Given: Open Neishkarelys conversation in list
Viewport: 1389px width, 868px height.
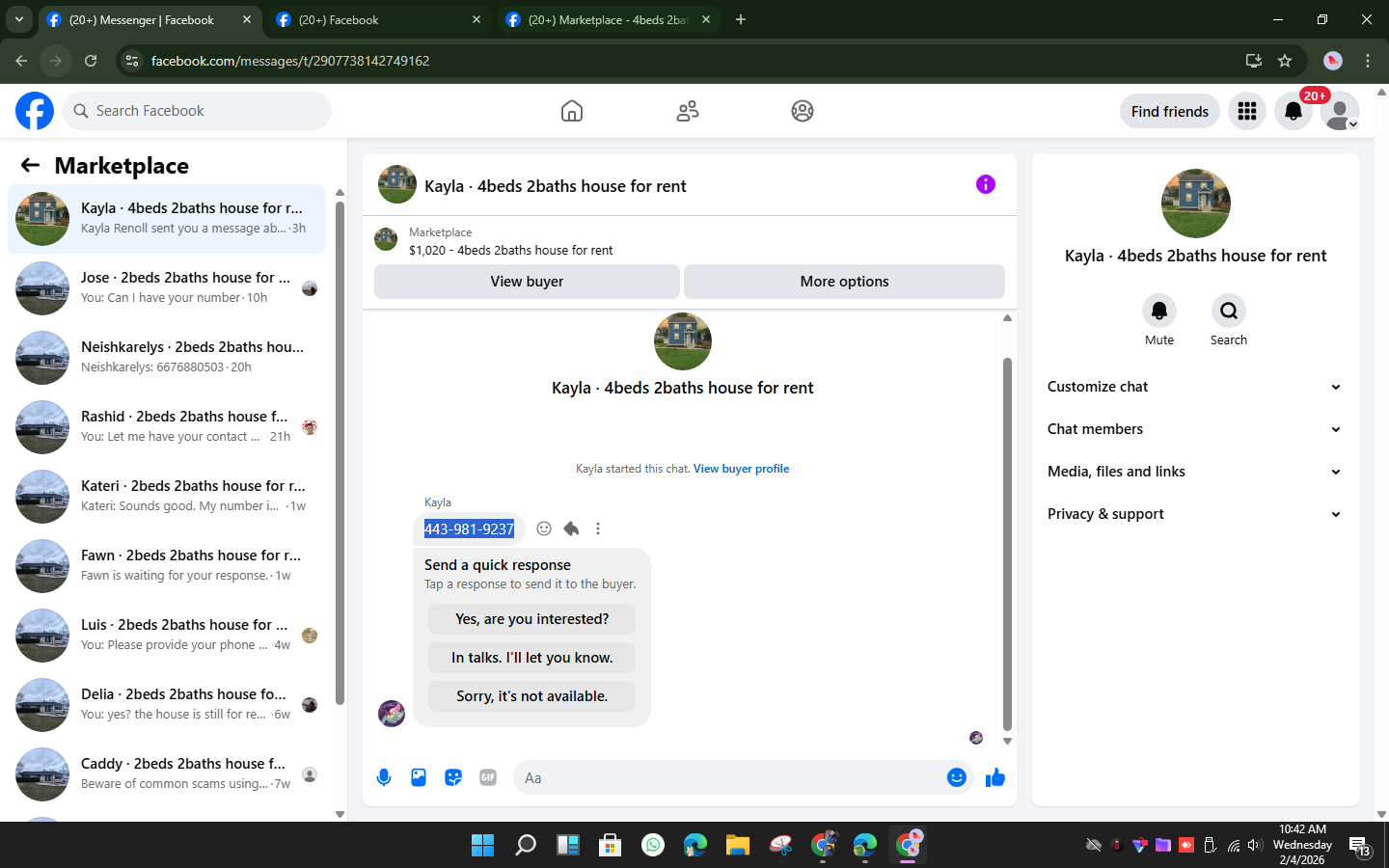Looking at the screenshot, I should 166,358.
